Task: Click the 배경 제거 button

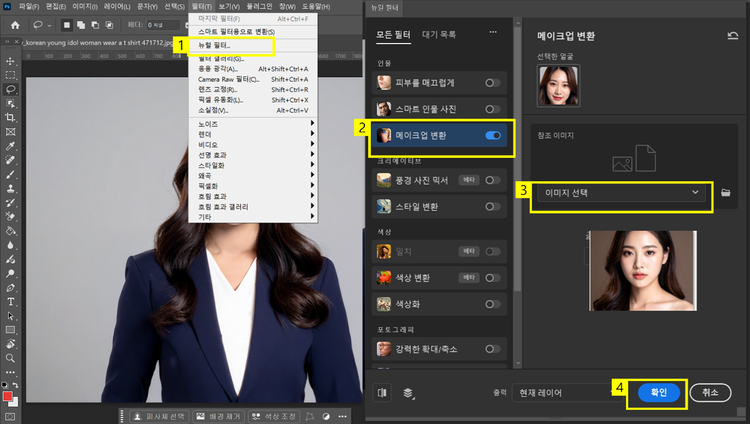Action: click(219, 416)
